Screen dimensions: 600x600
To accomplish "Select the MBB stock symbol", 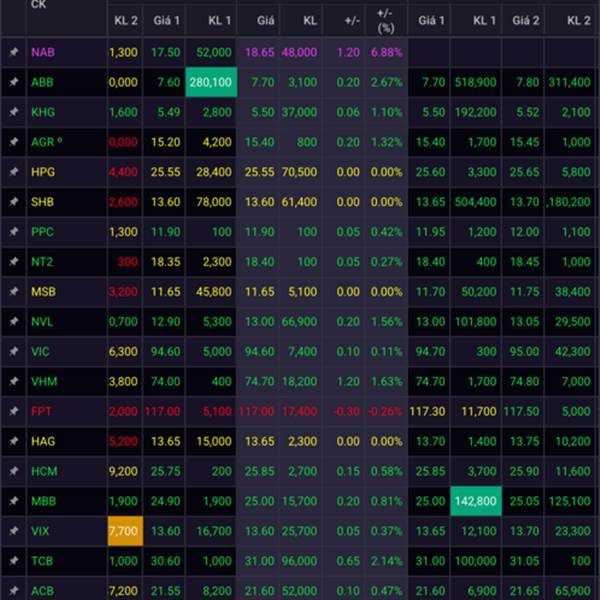I will tap(44, 501).
